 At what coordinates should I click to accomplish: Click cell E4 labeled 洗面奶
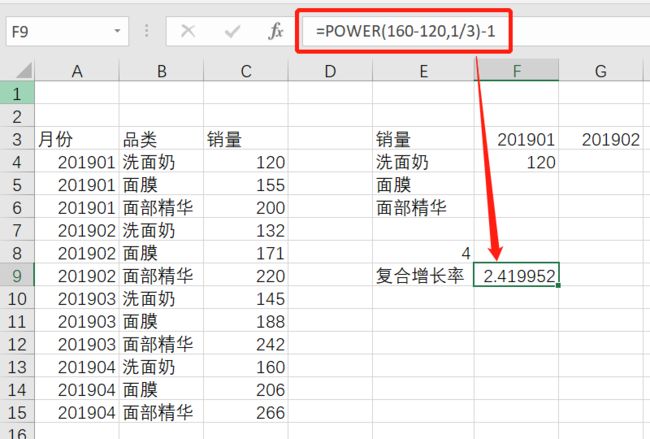coord(423,161)
